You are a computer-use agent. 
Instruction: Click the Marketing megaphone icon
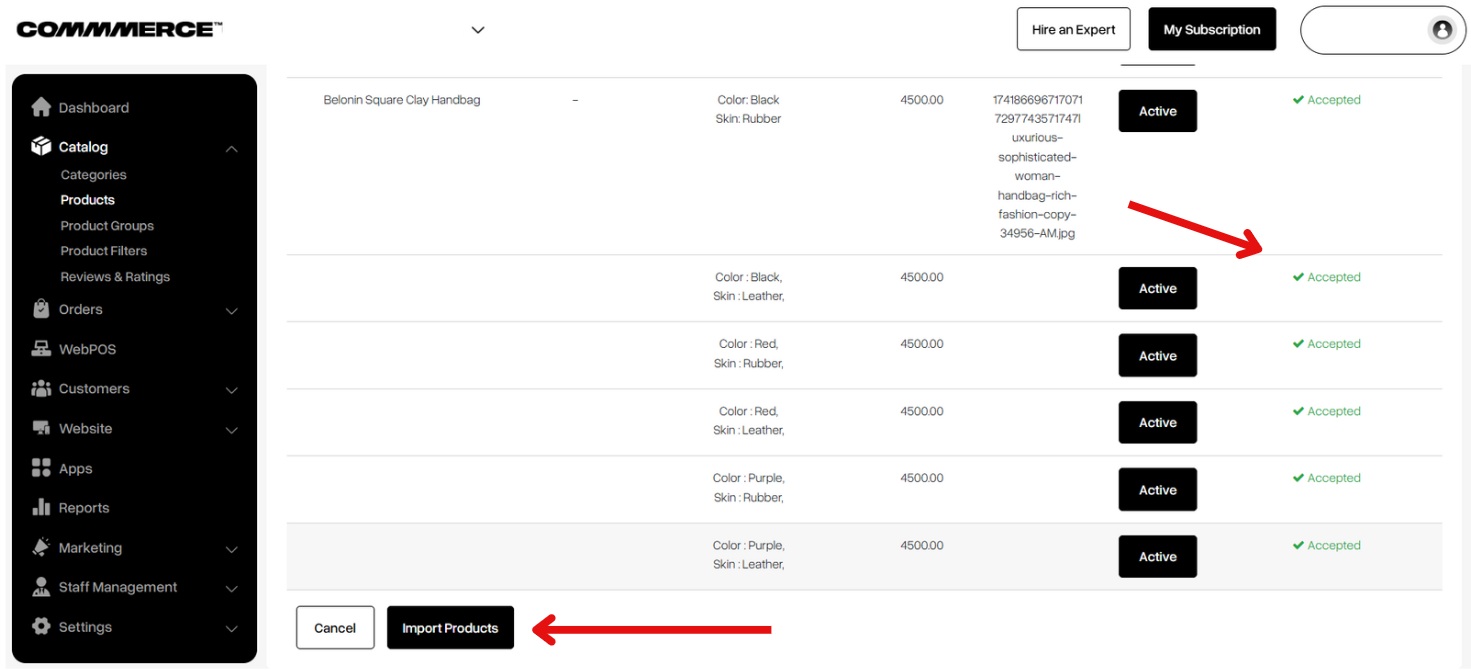click(x=41, y=547)
